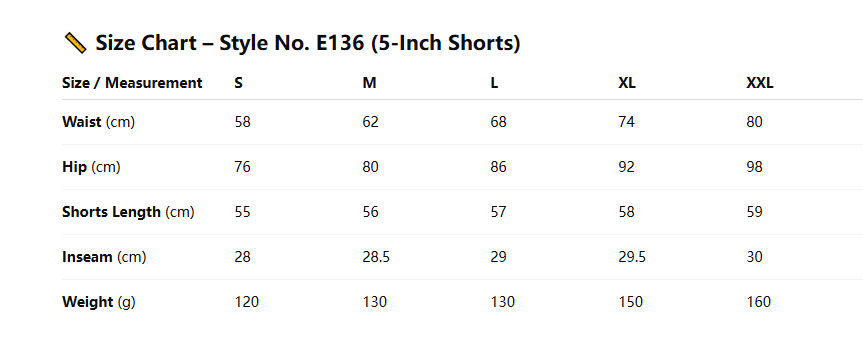Click the Waist (cm) row label

(x=99, y=122)
